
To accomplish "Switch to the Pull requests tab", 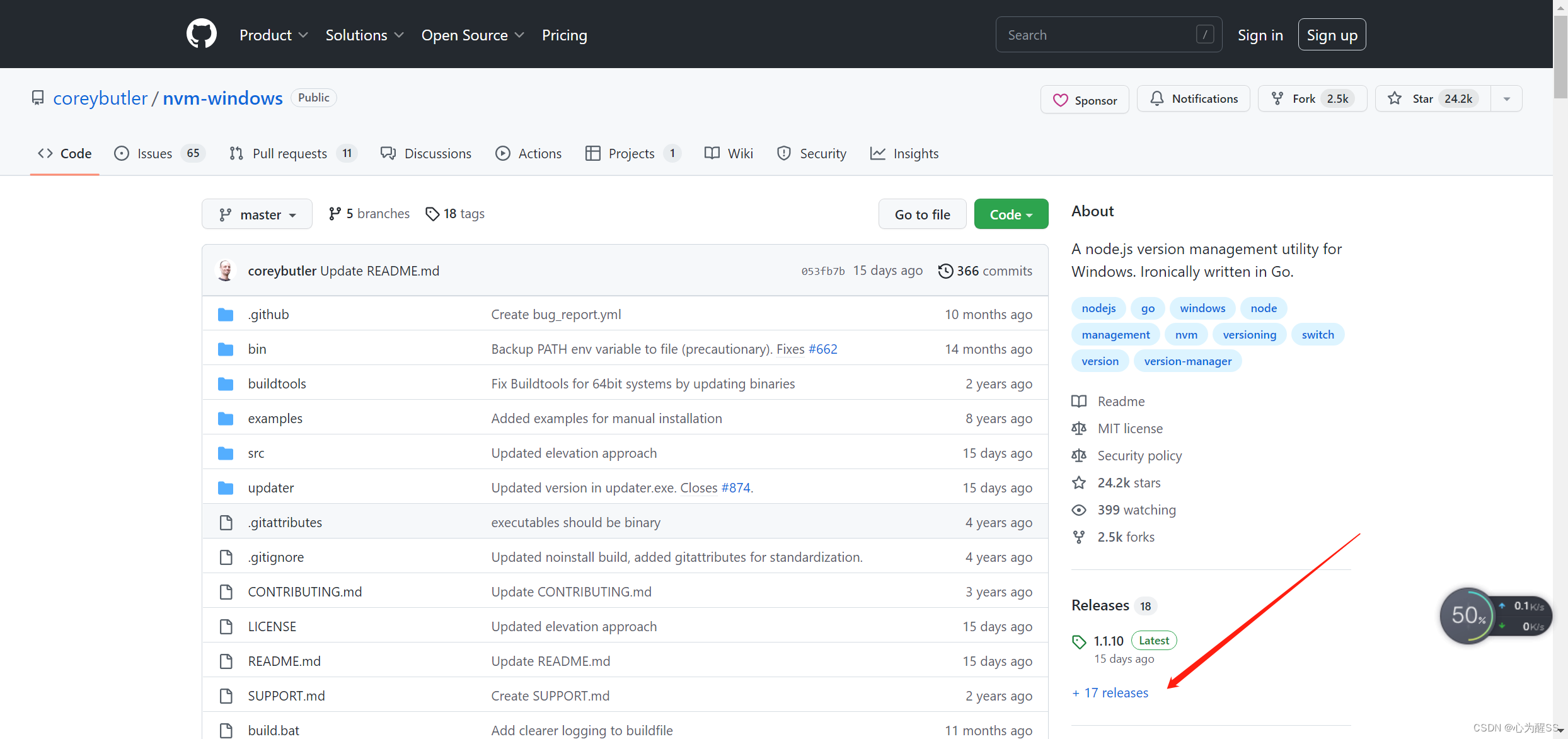I will 293,153.
